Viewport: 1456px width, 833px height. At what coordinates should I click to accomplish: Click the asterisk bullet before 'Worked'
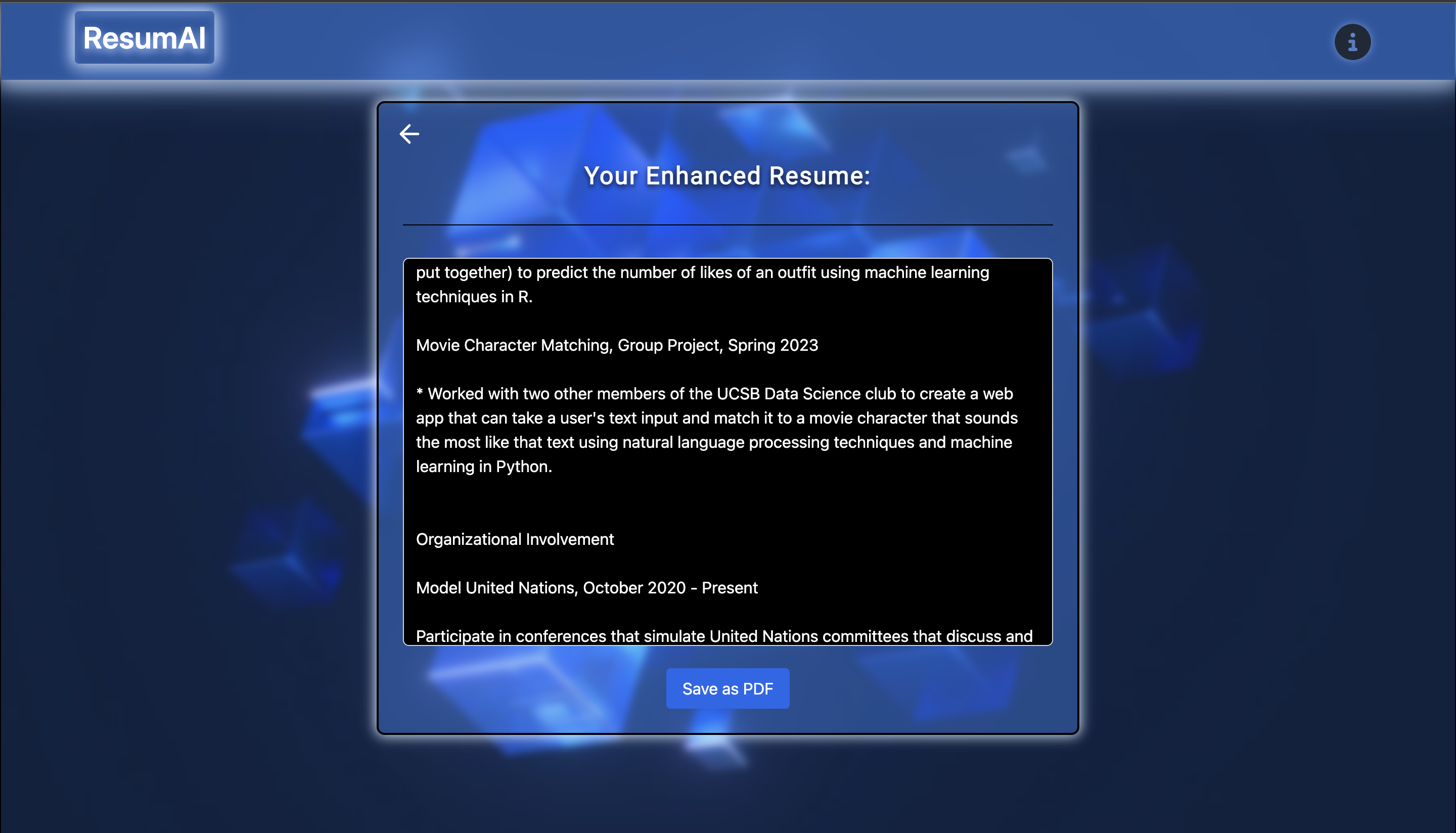419,392
